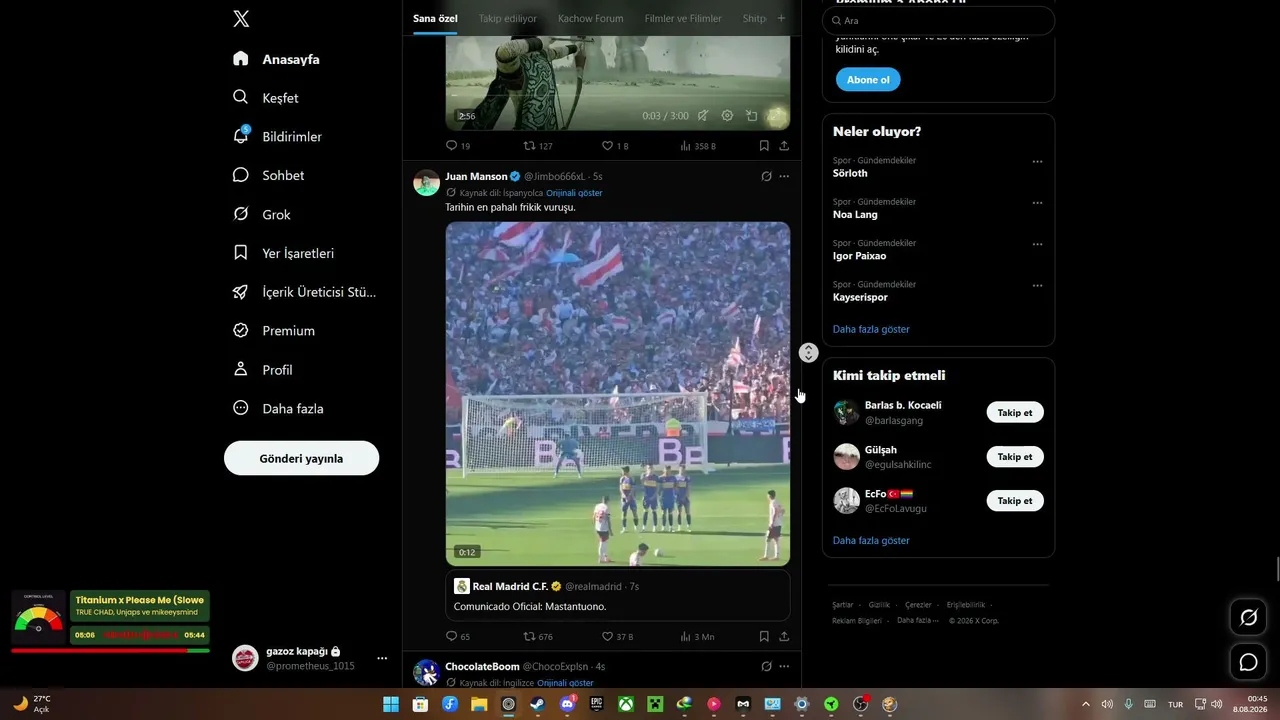Viewport: 1280px width, 720px height.
Task: Follow Gülşah
Action: tap(1015, 456)
